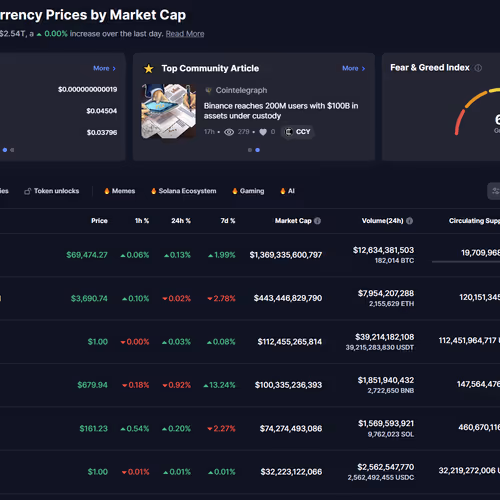The height and width of the screenshot is (500, 500).
Task: Open the Binance article thumbnail
Action: 168,111
